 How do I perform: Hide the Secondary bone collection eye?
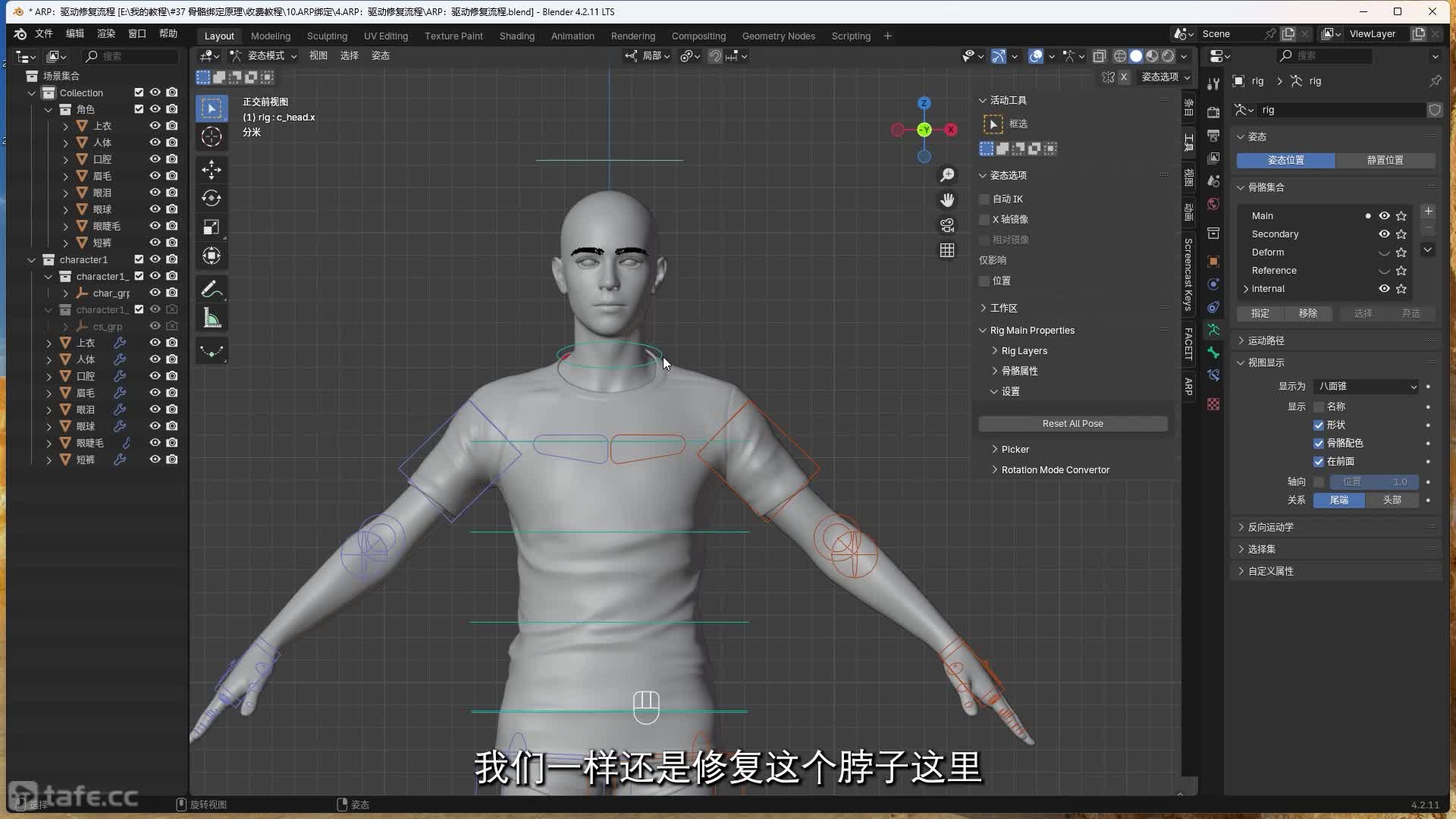[x=1384, y=234]
